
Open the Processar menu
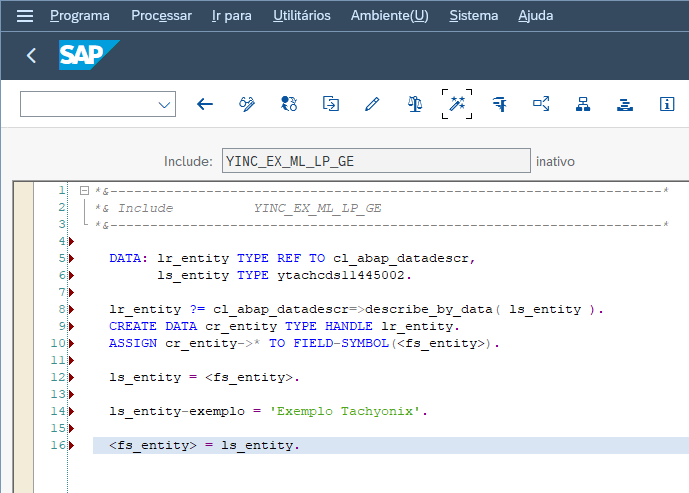(161, 15)
